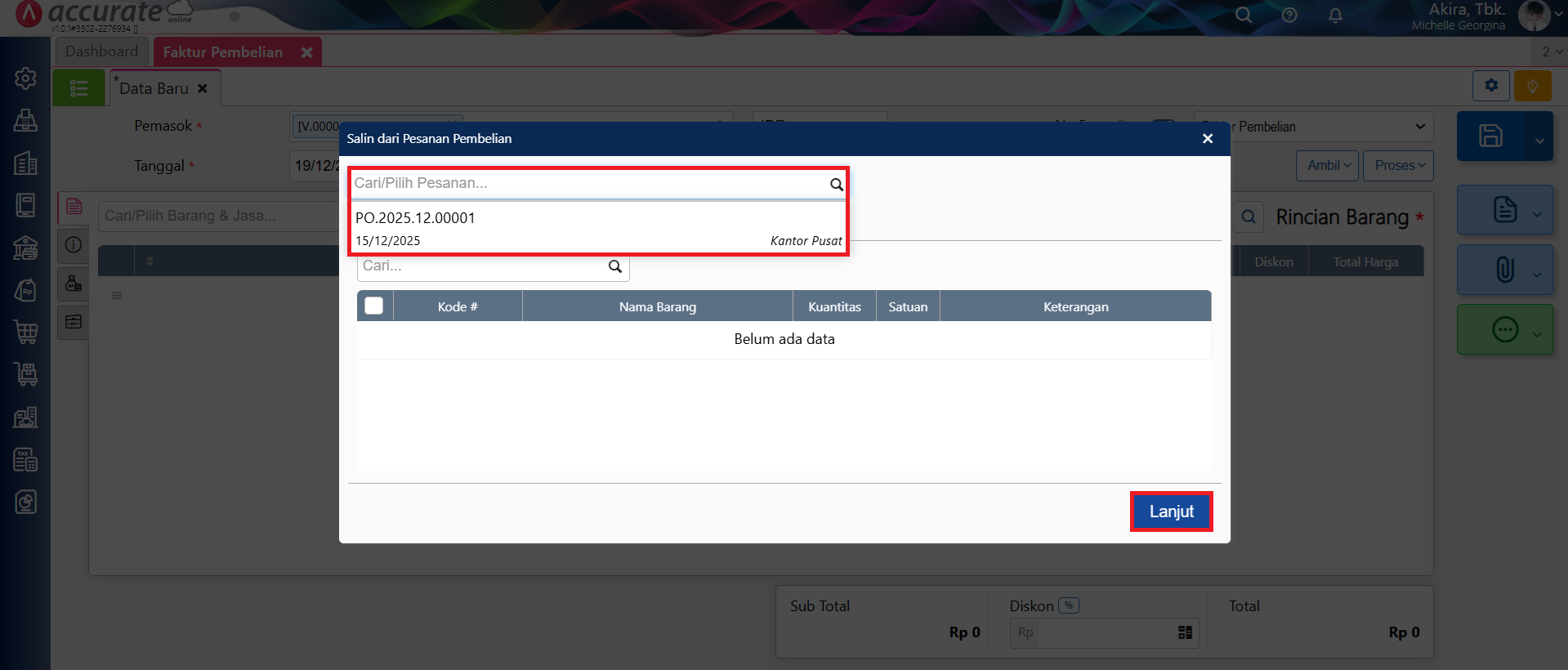
Task: Click the Cari/Pilih Pesanan search field
Action: click(588, 183)
